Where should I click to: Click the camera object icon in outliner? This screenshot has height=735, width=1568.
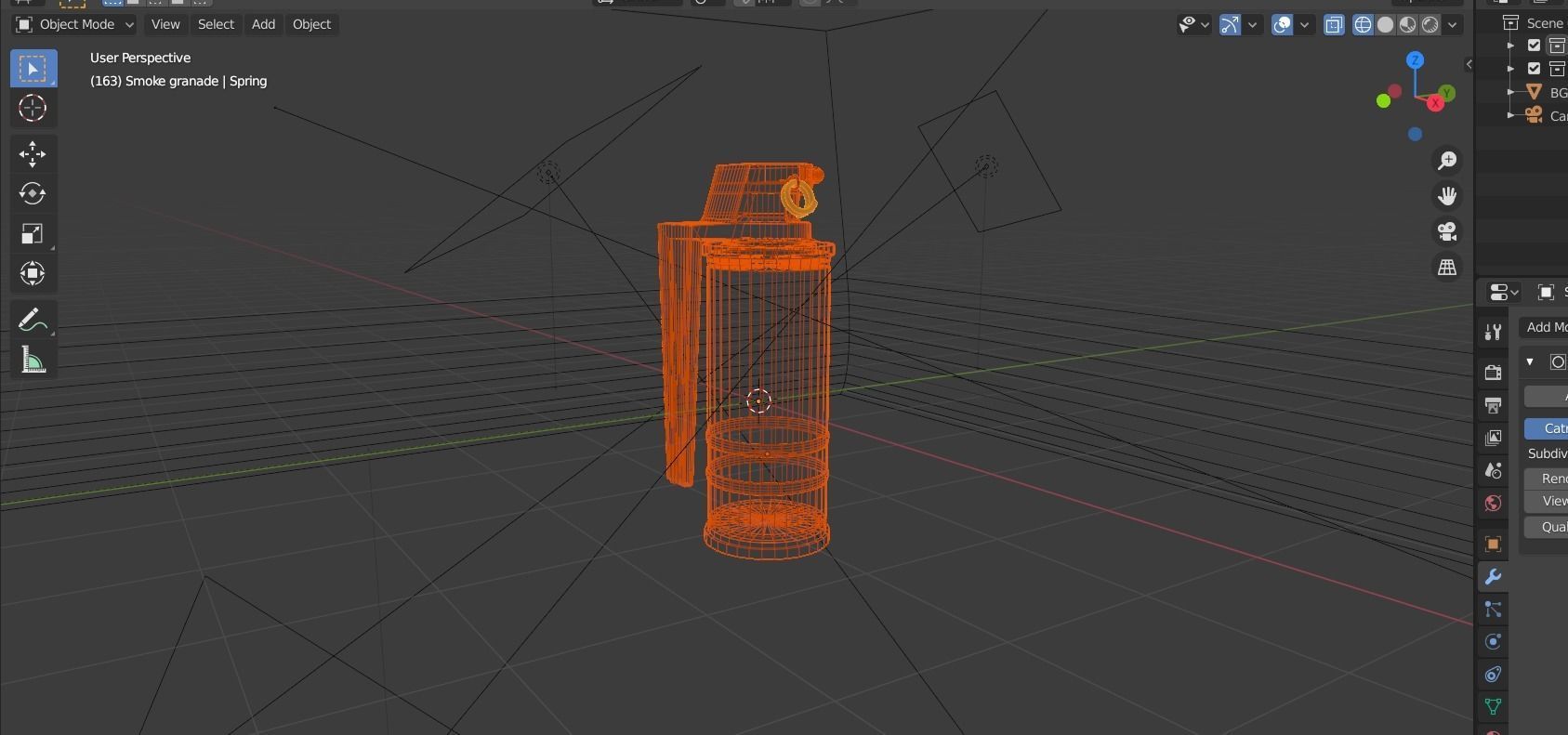point(1534,115)
